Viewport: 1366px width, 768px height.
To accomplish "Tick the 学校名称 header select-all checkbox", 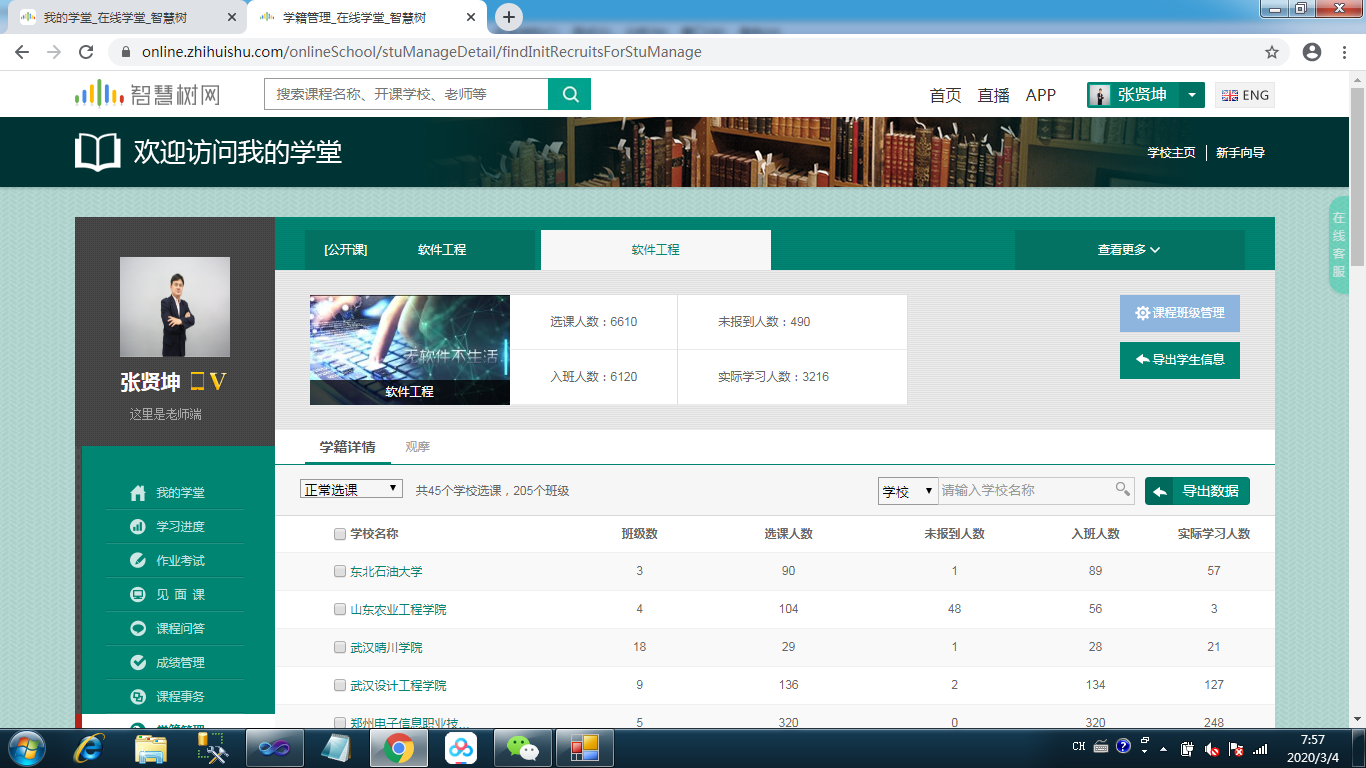I will (340, 534).
